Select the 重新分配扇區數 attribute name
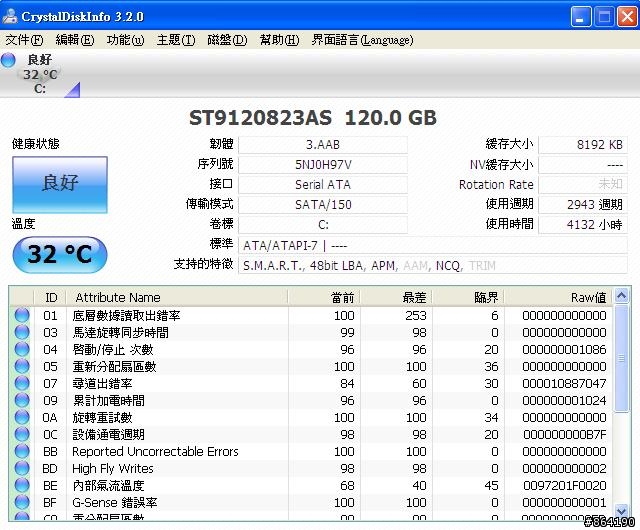 tap(114, 367)
